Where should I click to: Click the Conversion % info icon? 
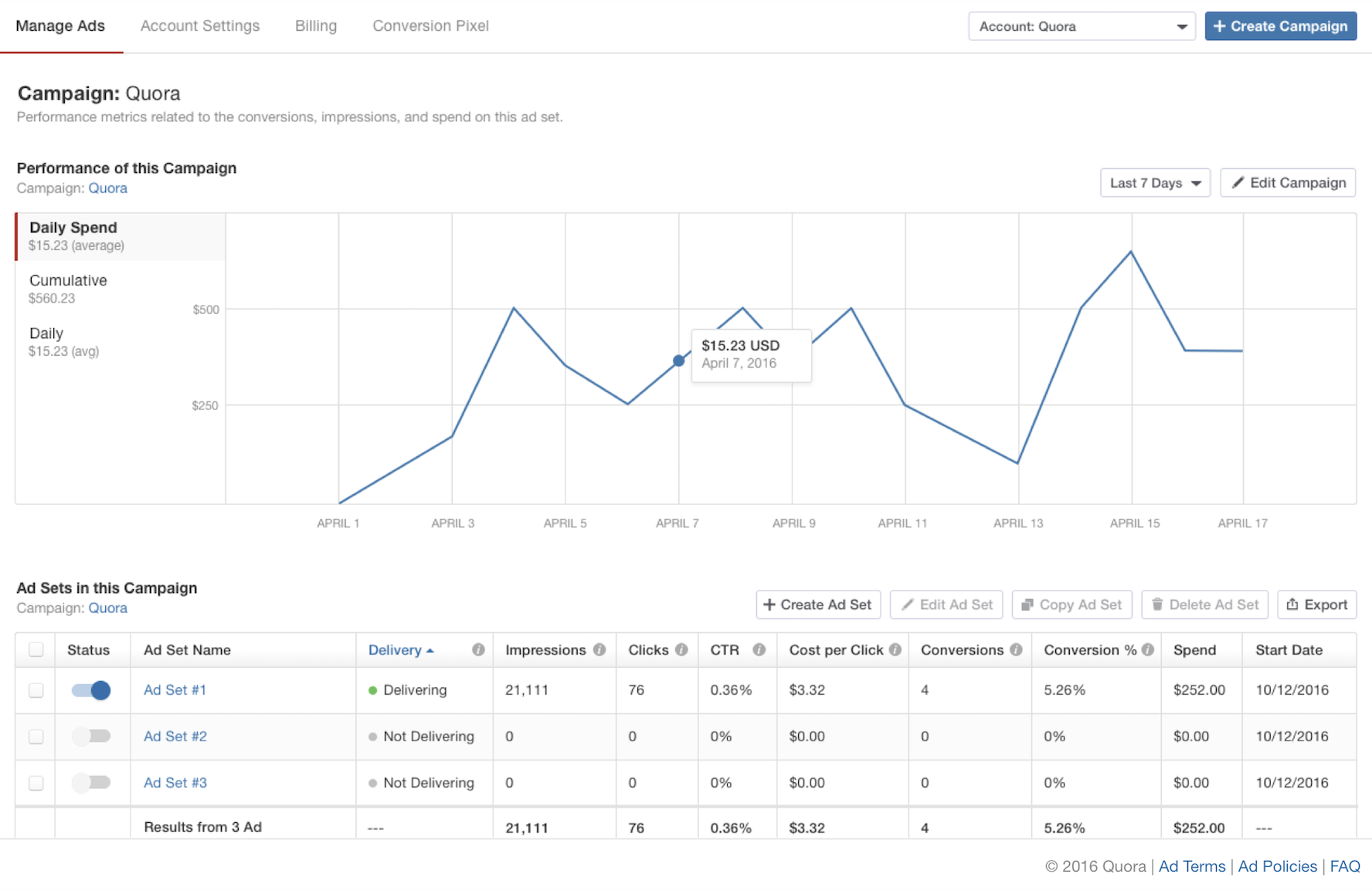pos(1148,650)
